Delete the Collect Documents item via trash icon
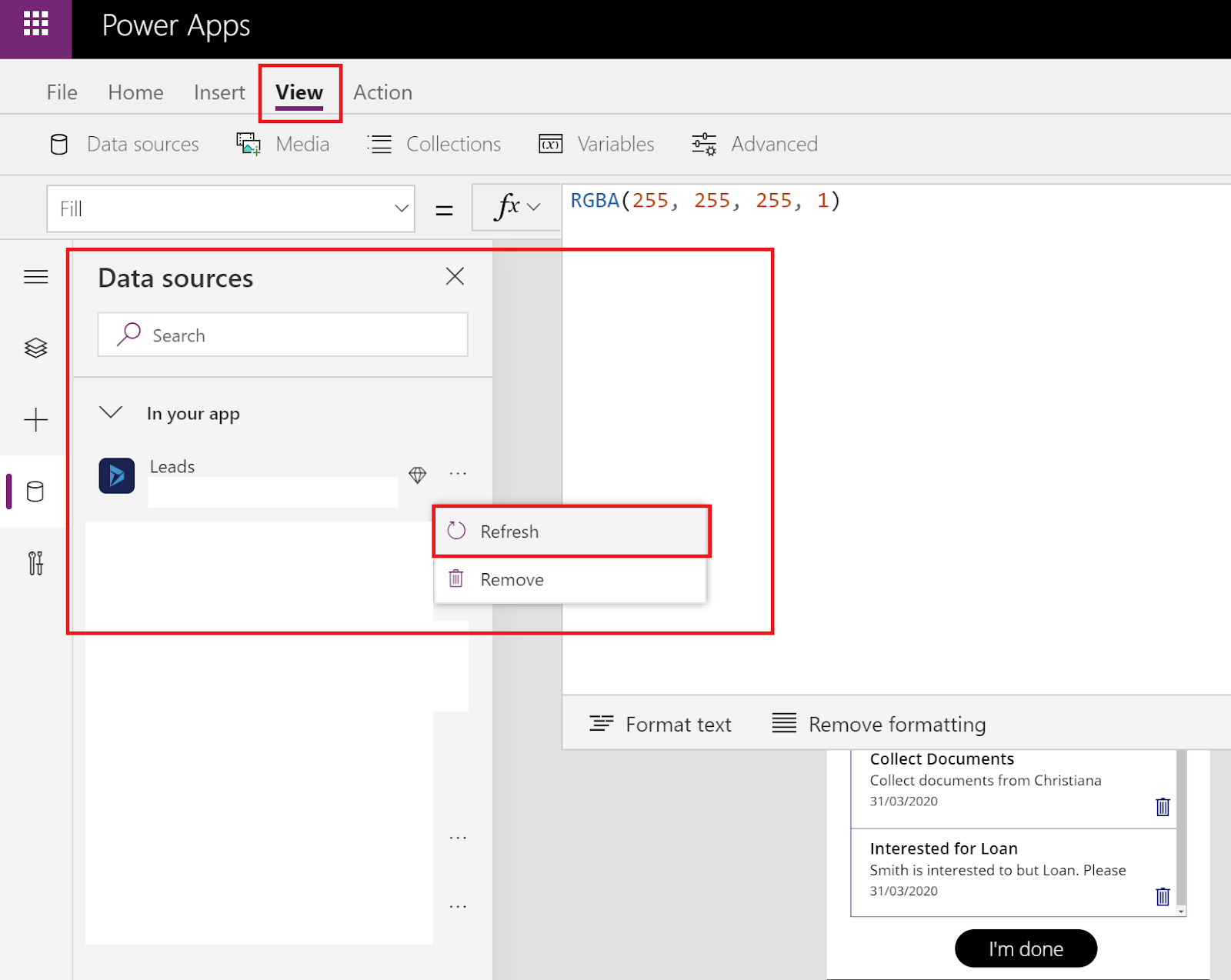The width and height of the screenshot is (1231, 980). point(1163,807)
